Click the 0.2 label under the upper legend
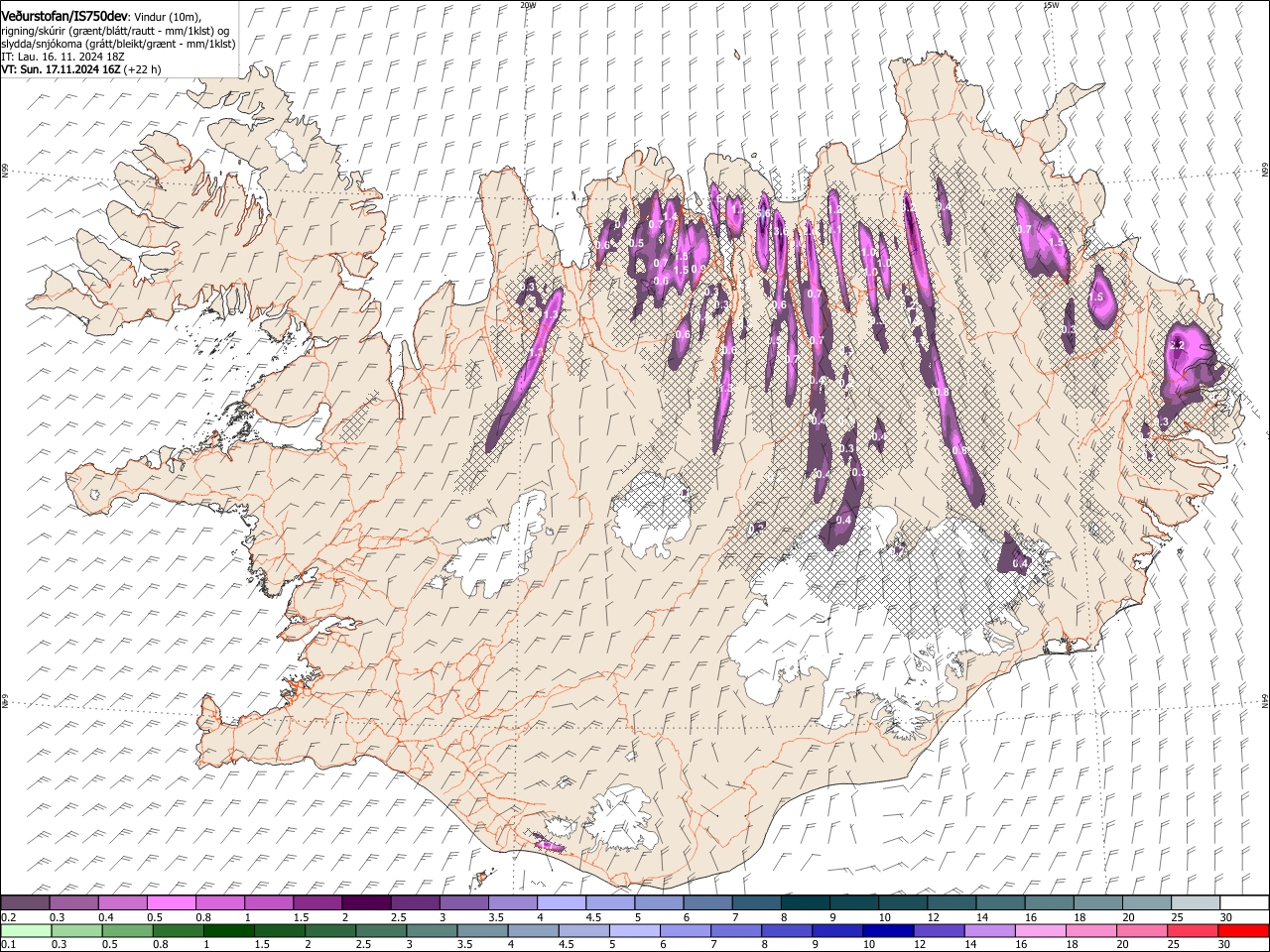Screen dimensions: 1270x952 9,917
